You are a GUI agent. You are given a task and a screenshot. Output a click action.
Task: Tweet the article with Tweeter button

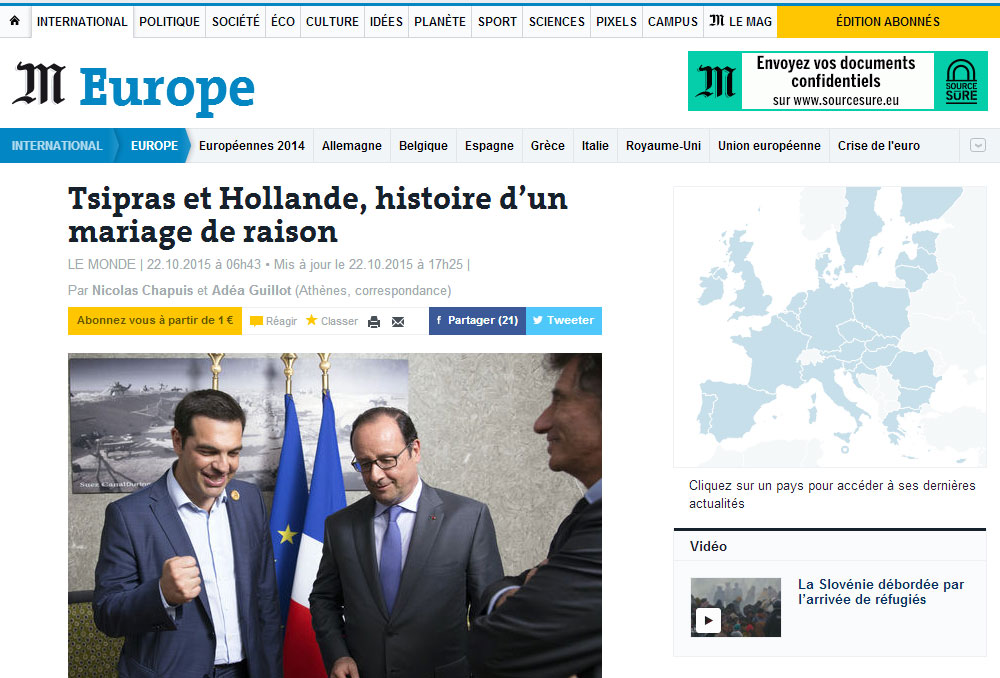(564, 320)
